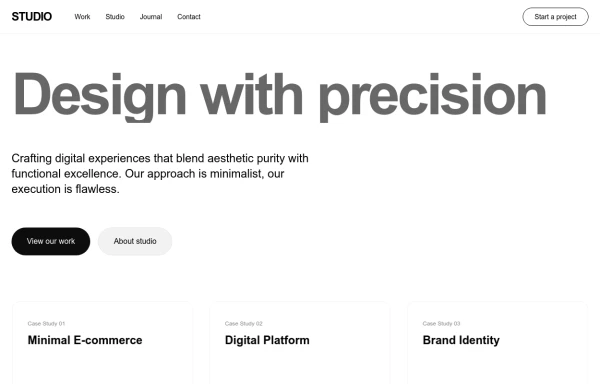600x384 pixels.
Task: Click the Start a project button
Action: coord(555,17)
